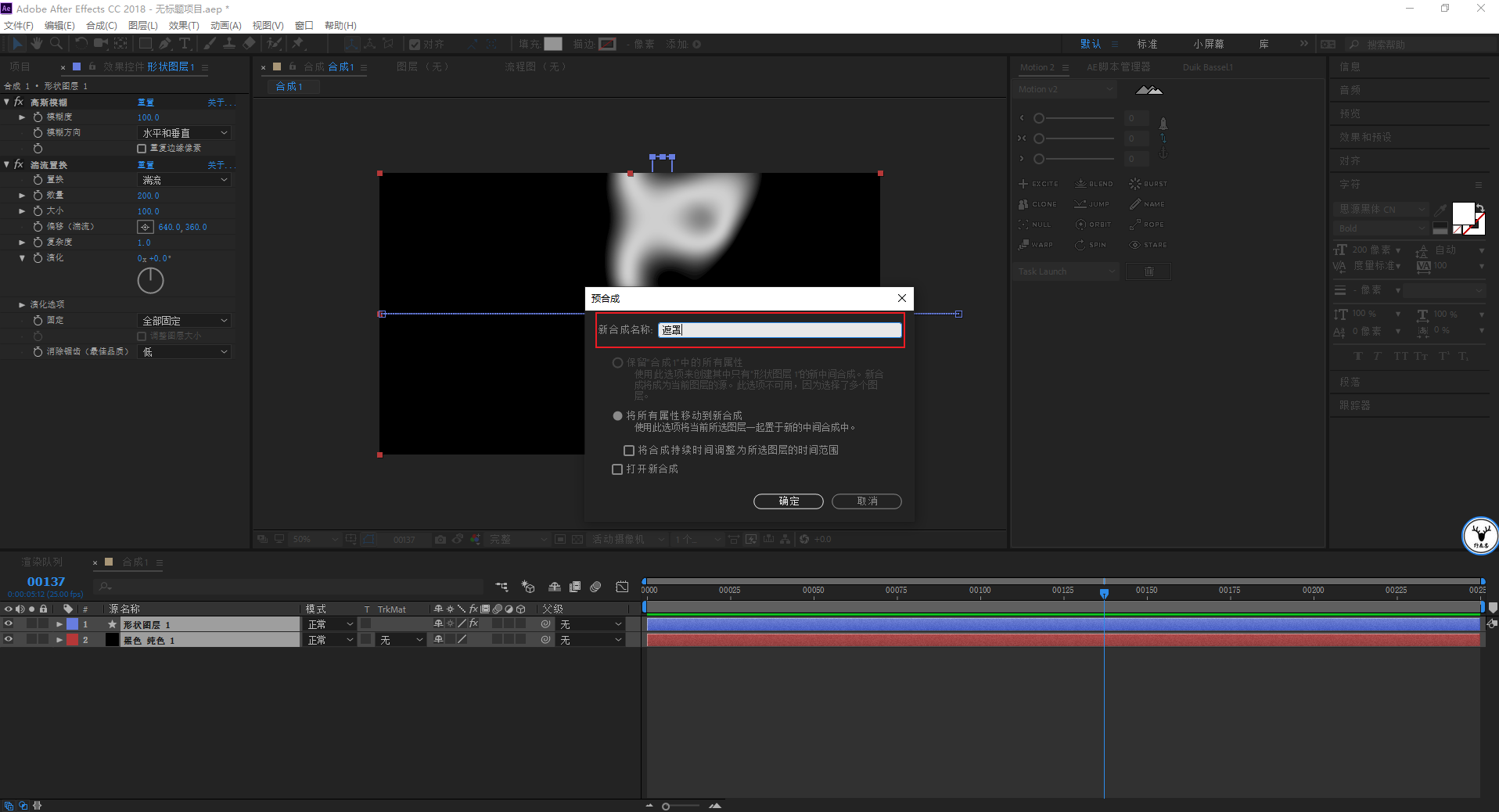Click the BLEND tool in Motion 2
This screenshot has height=812, width=1499.
coord(1094,184)
